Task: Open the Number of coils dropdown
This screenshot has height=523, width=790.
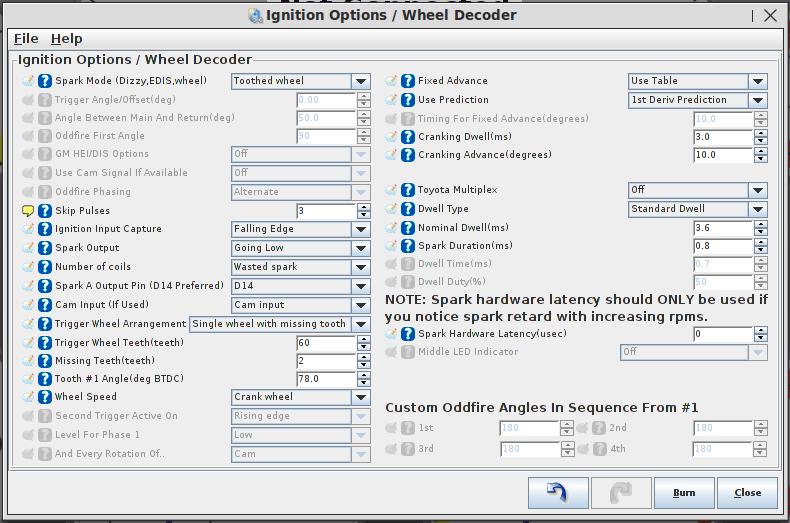Action: pos(300,267)
